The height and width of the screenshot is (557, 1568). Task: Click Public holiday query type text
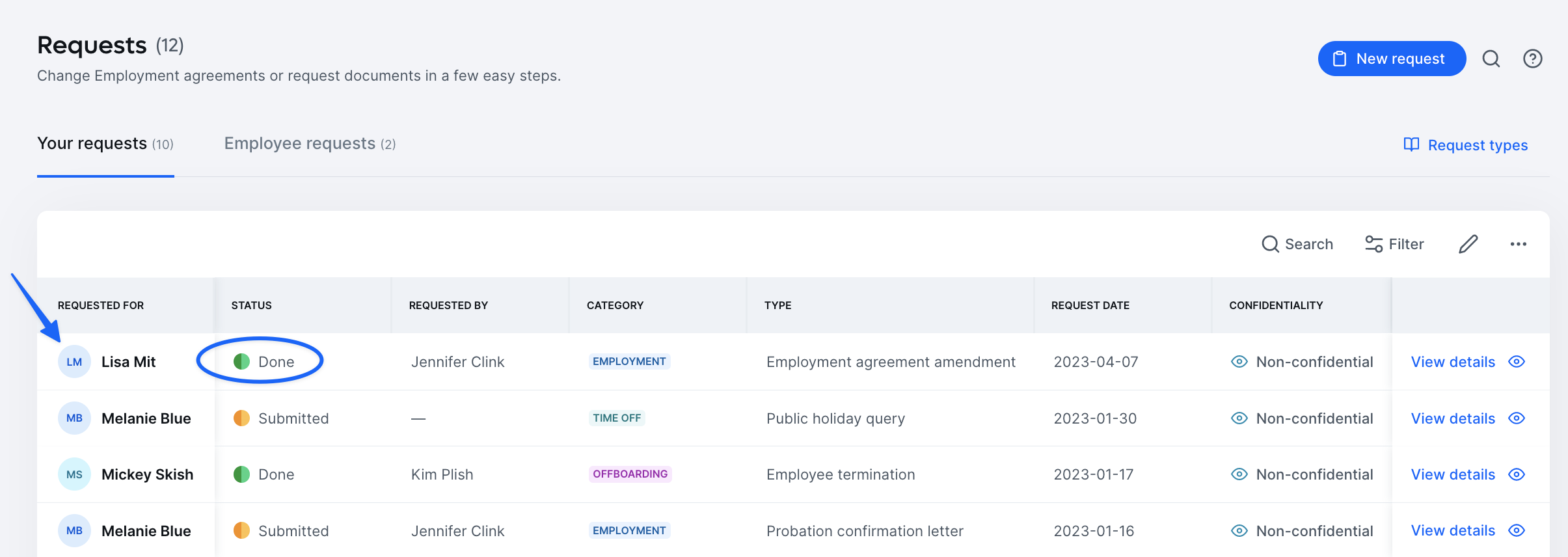pos(835,418)
